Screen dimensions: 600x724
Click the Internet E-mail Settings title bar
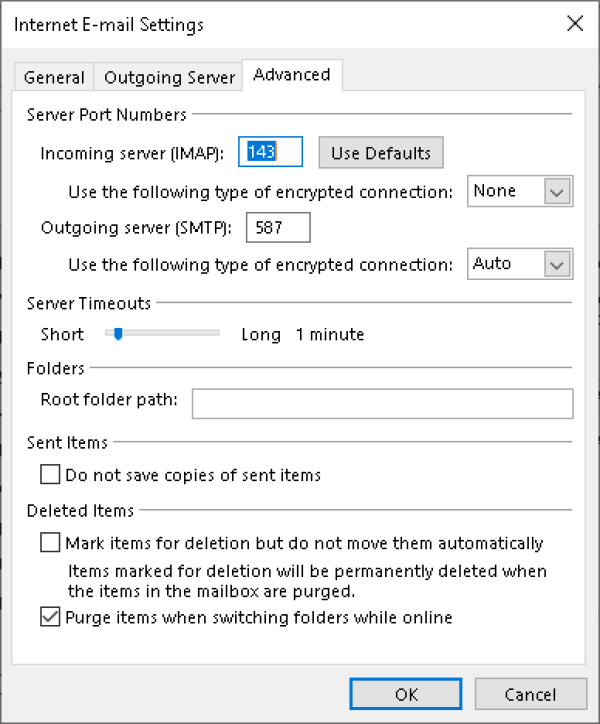coord(250,24)
